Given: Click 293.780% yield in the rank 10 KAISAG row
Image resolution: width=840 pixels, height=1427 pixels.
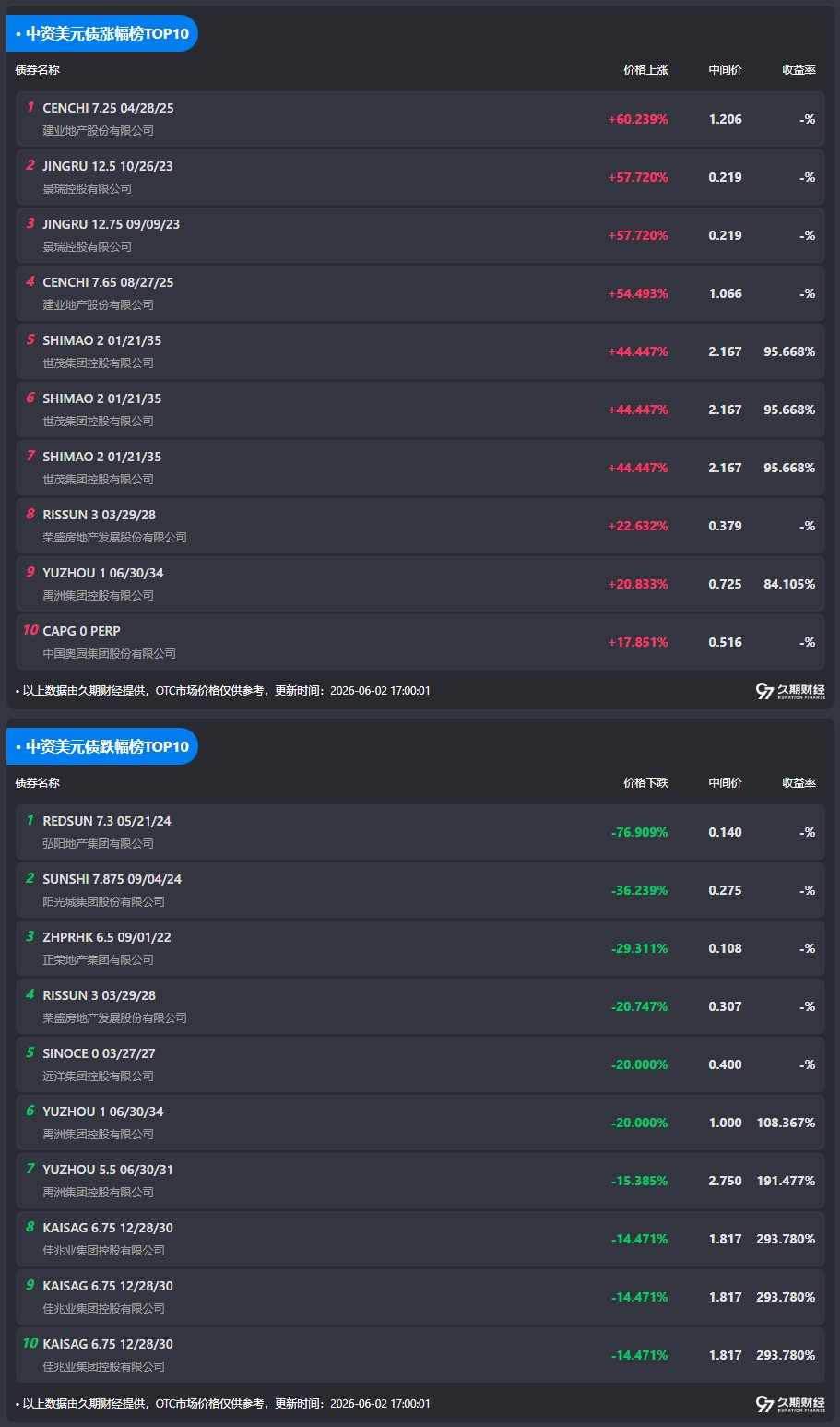Looking at the screenshot, I should (786, 1355).
